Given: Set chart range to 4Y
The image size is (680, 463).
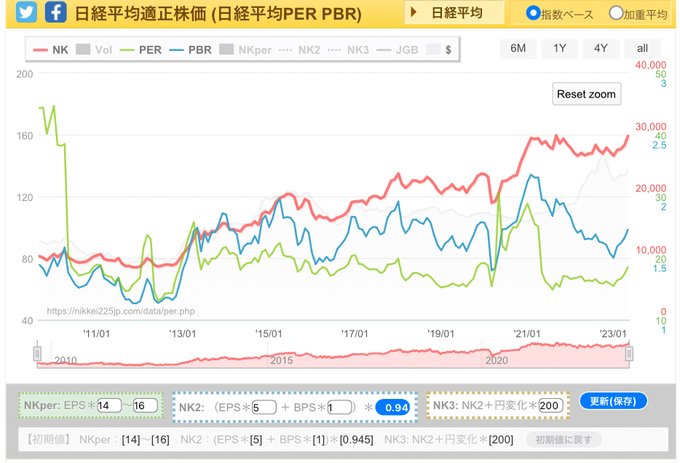Looking at the screenshot, I should point(601,49).
